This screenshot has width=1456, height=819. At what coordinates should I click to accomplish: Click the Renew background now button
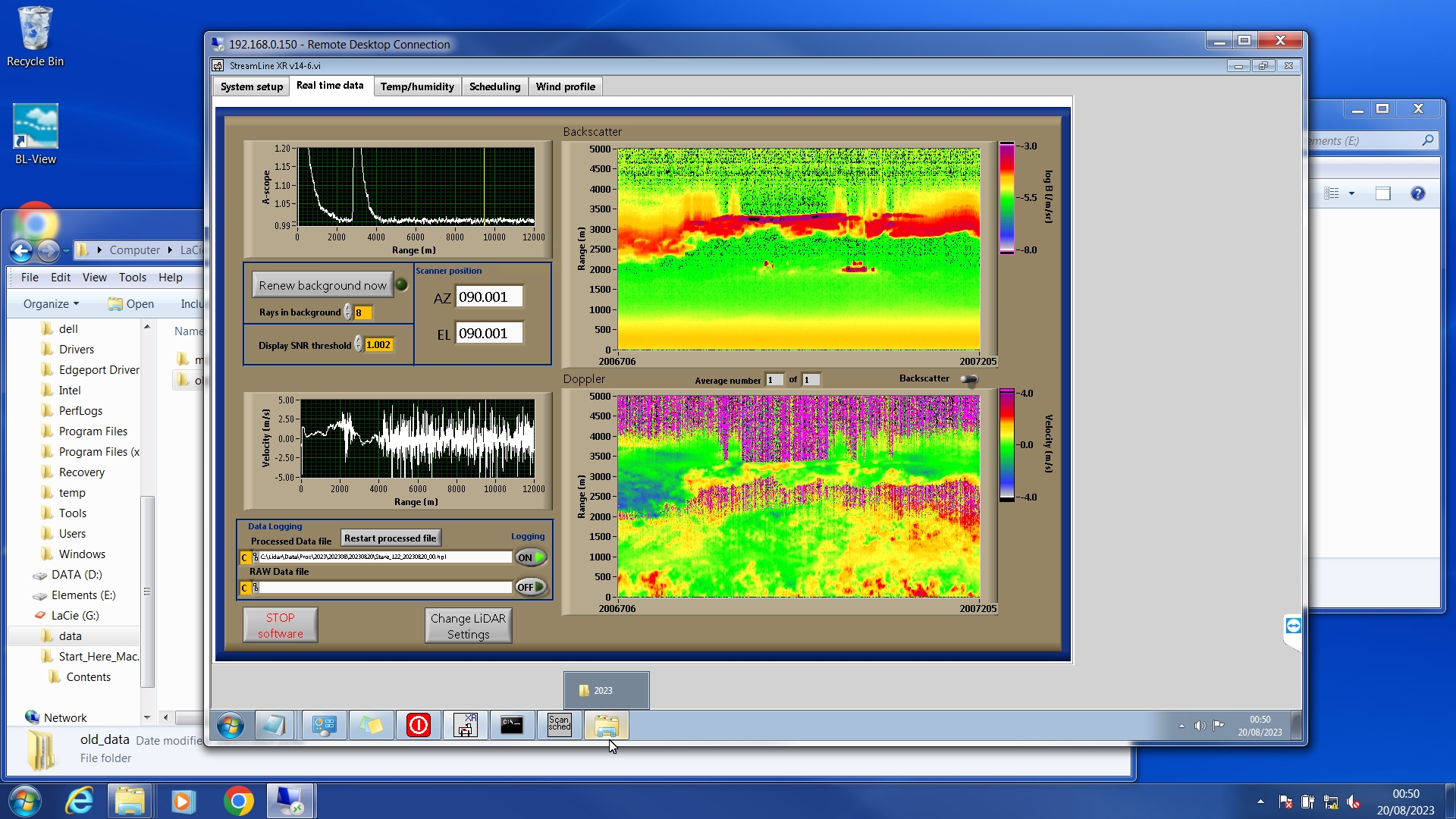[322, 285]
